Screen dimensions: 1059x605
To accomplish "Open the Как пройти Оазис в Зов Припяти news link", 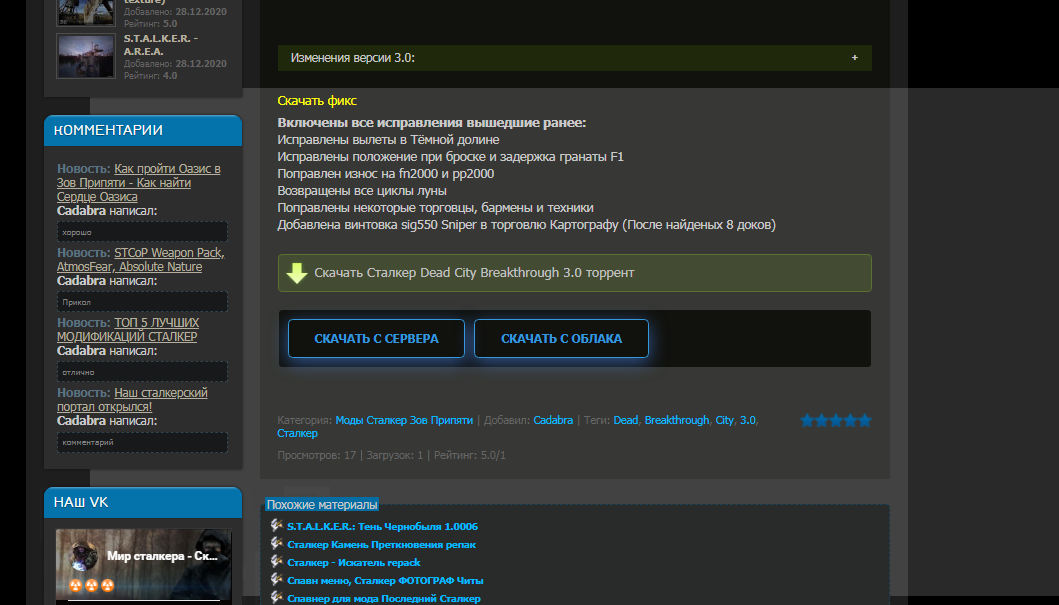I will pos(138,182).
